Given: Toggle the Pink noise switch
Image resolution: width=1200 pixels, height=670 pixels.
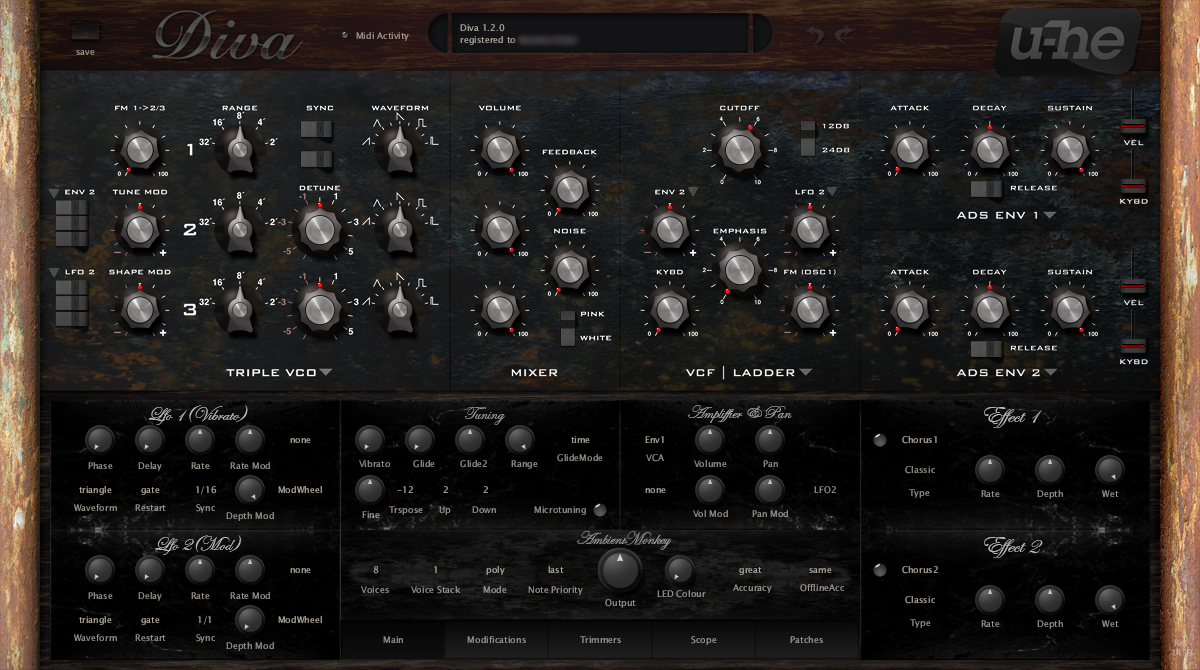Looking at the screenshot, I should click(568, 315).
